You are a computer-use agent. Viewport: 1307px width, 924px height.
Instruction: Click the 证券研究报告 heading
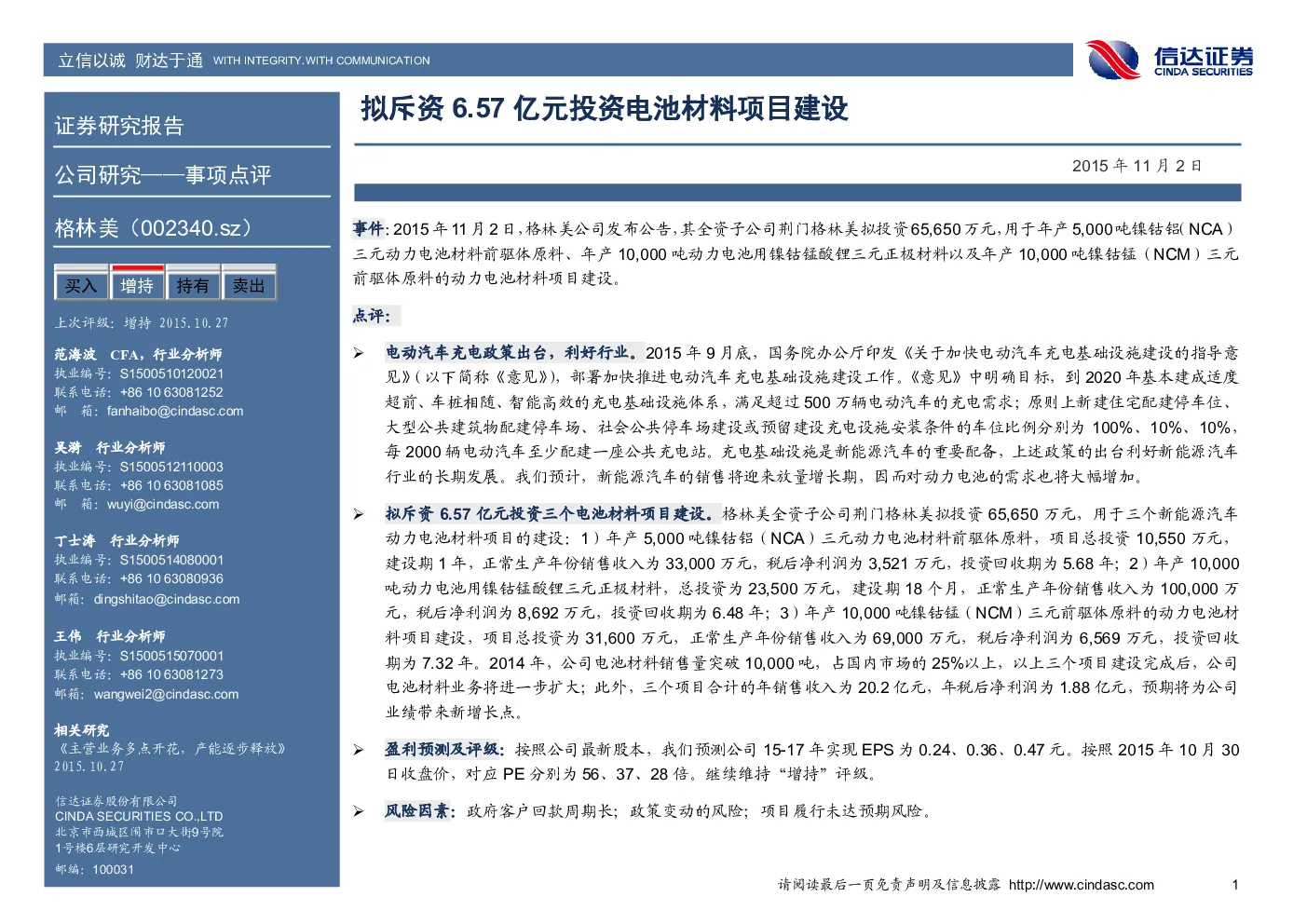point(119,126)
